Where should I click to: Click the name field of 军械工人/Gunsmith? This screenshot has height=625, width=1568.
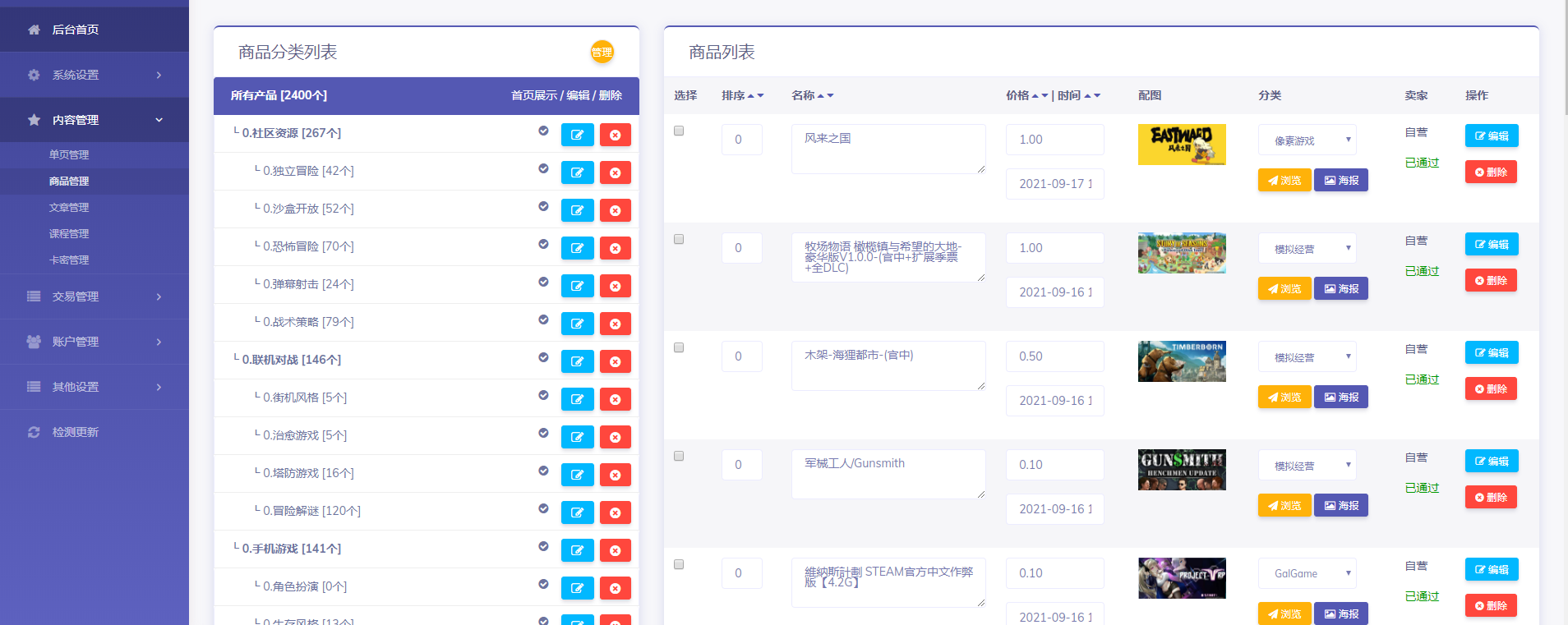pos(888,474)
